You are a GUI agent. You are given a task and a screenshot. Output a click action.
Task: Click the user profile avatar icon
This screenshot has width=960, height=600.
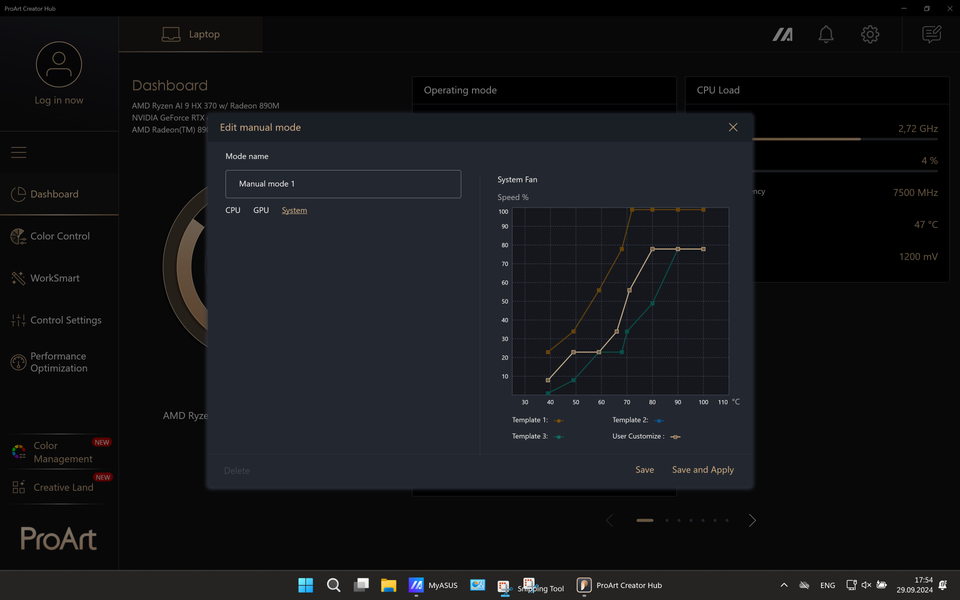coord(59,64)
